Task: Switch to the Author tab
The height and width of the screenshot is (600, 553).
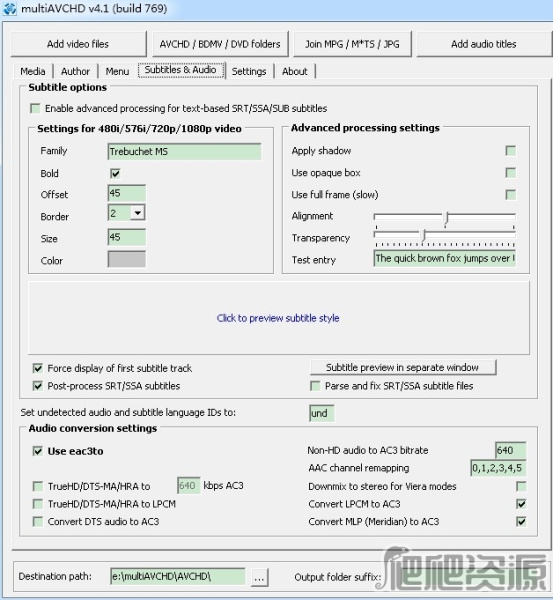Action: [x=75, y=71]
